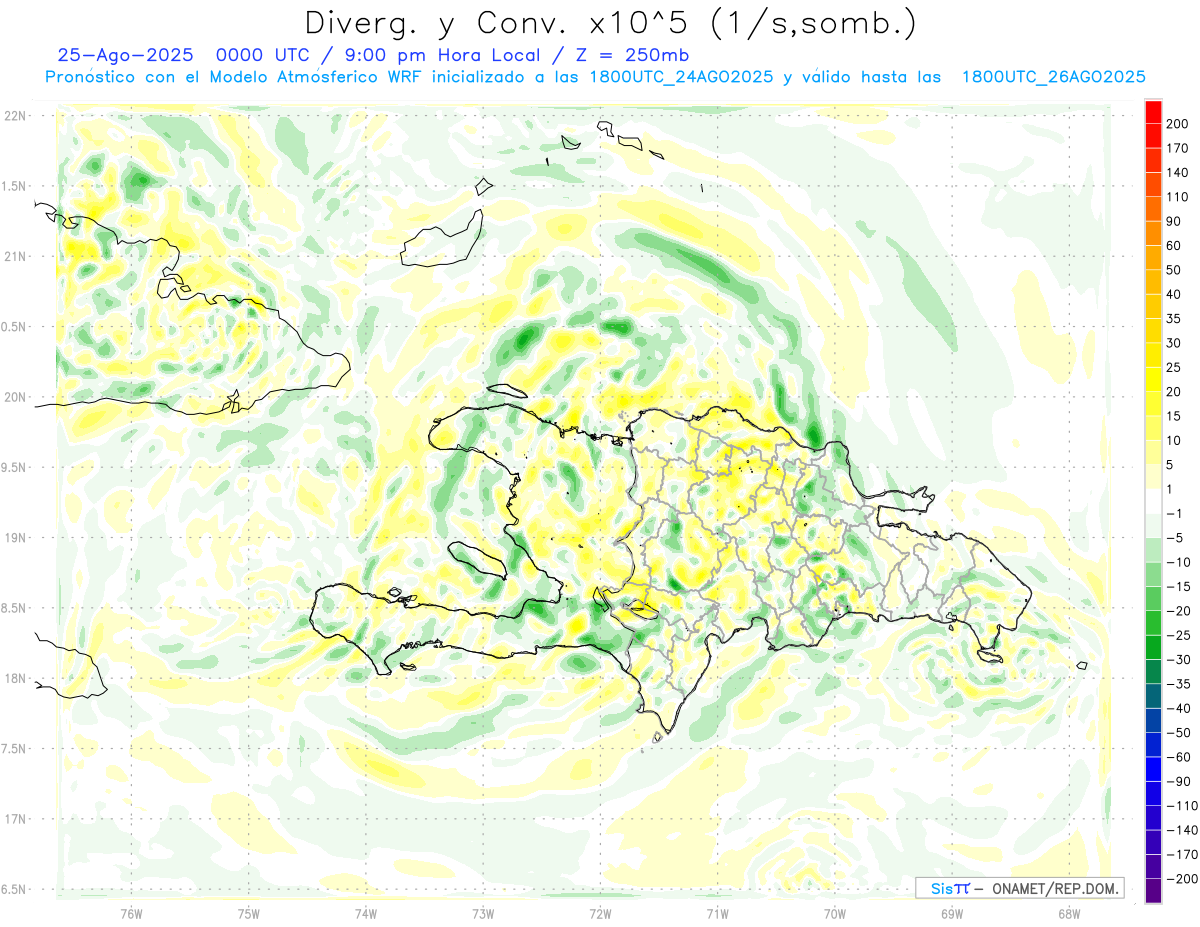Click colorbar label '170' (positive)
1200x927 pixels.
tap(1178, 148)
